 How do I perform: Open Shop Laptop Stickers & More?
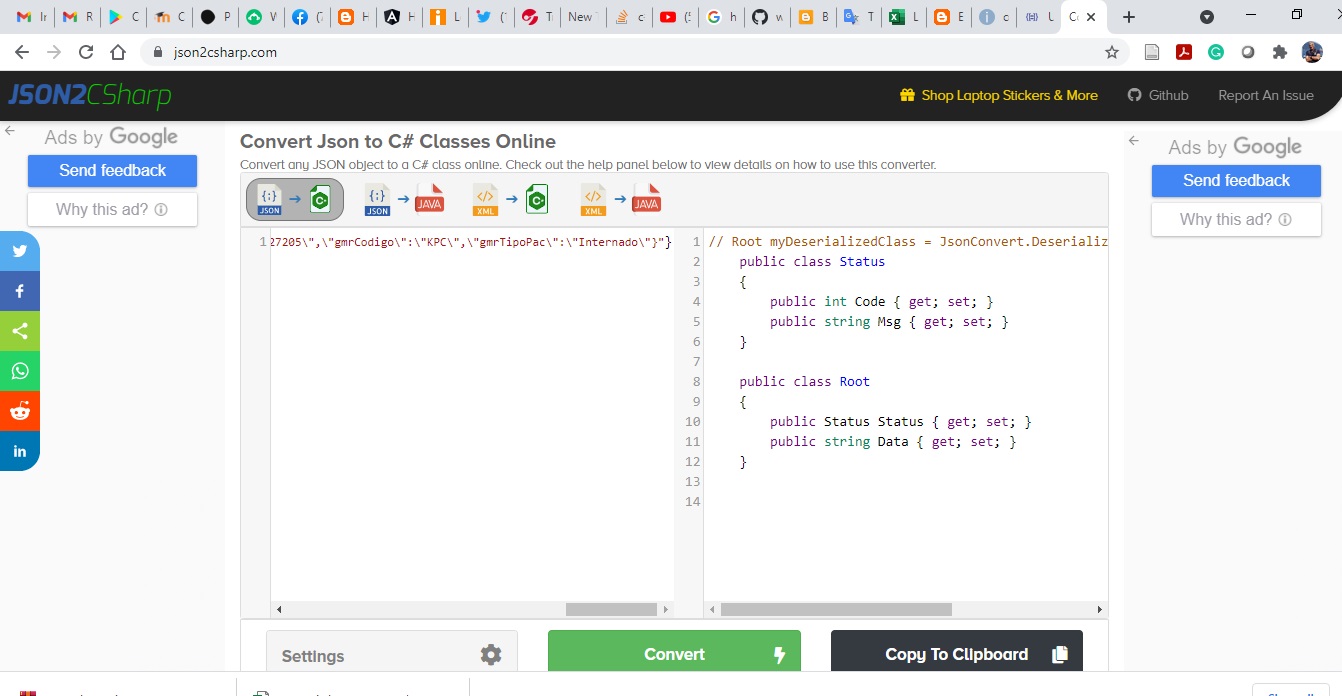pos(1001,95)
